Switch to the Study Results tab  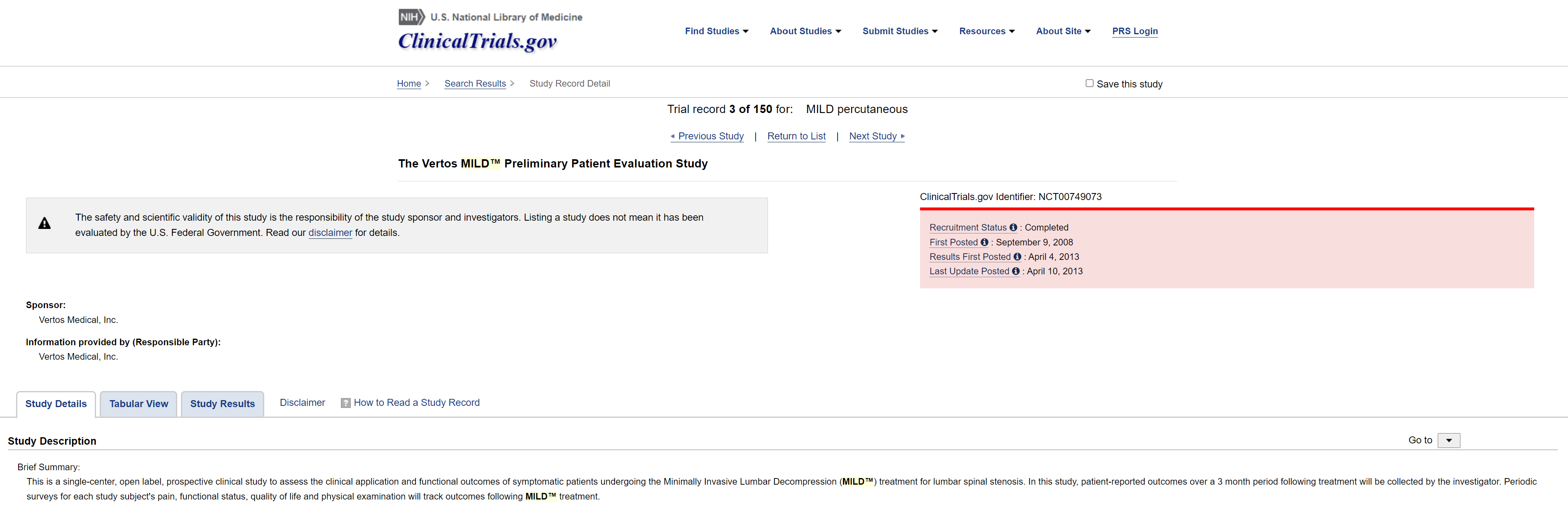coord(223,404)
